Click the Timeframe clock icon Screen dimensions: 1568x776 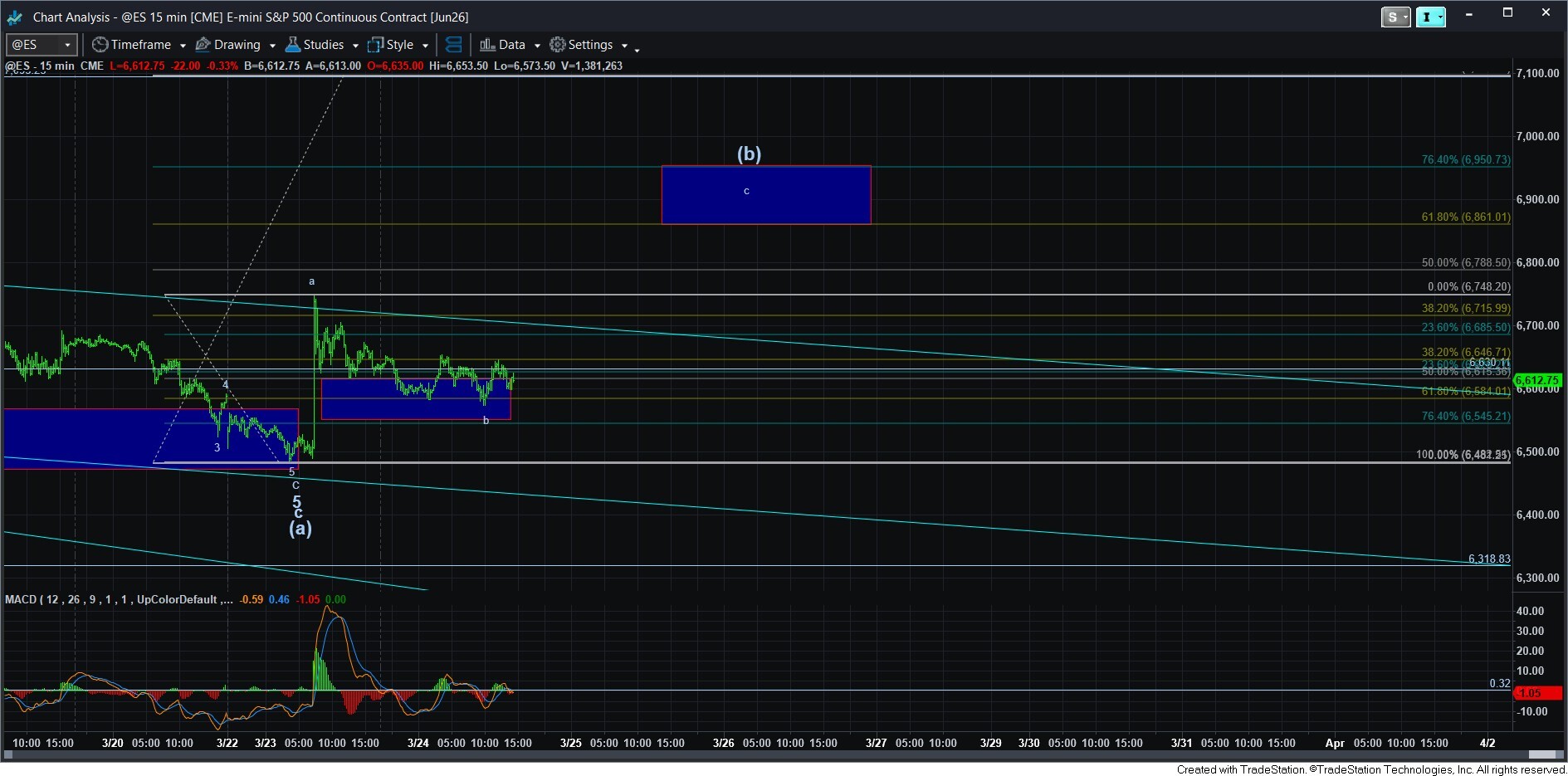click(x=100, y=45)
